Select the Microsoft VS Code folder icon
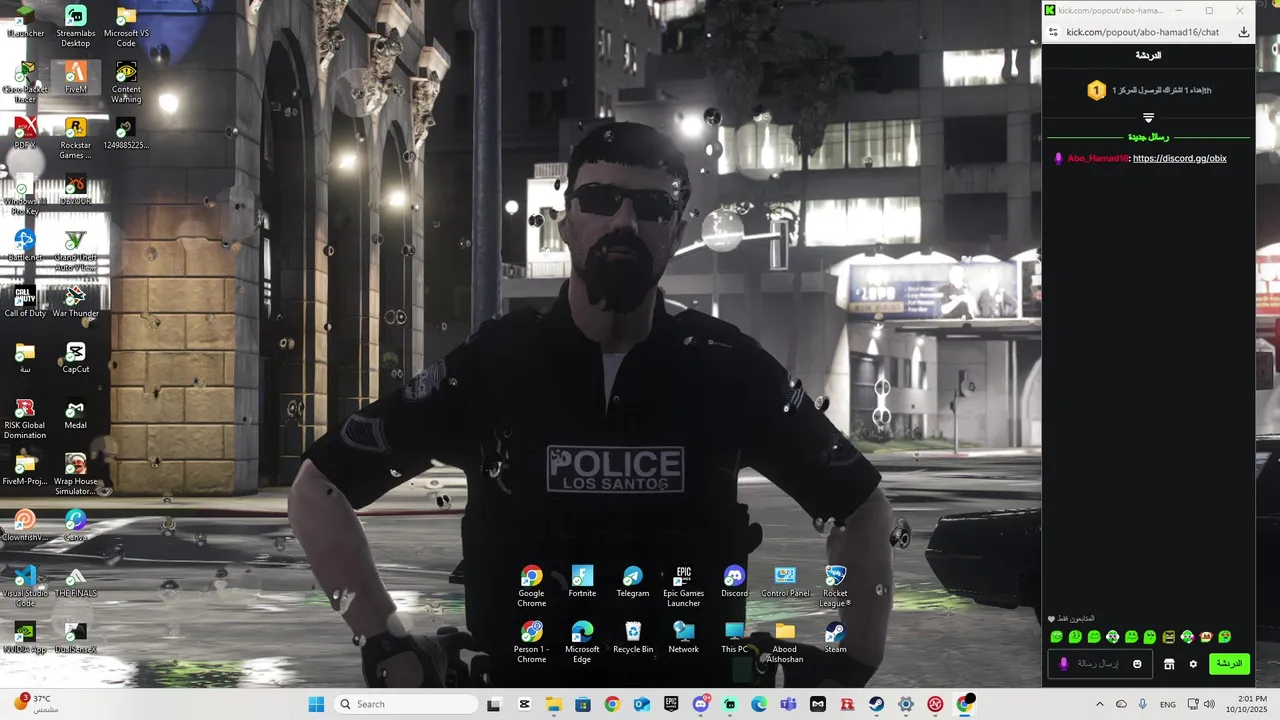 point(126,26)
